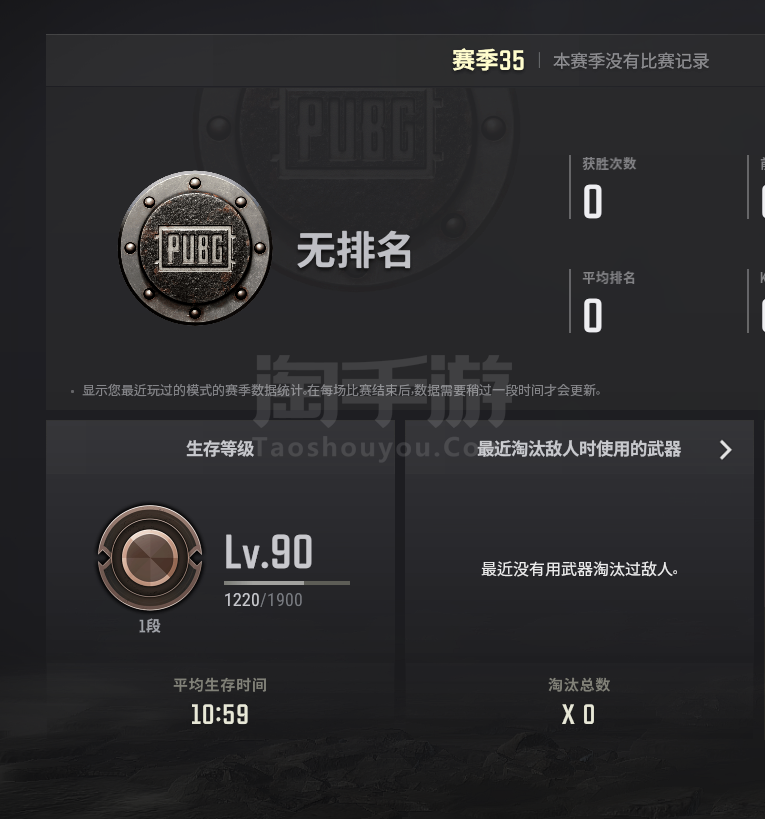Open 最近淘汰敌人时使用的武器 header
Viewport: 765px width, 819px height.
point(579,449)
